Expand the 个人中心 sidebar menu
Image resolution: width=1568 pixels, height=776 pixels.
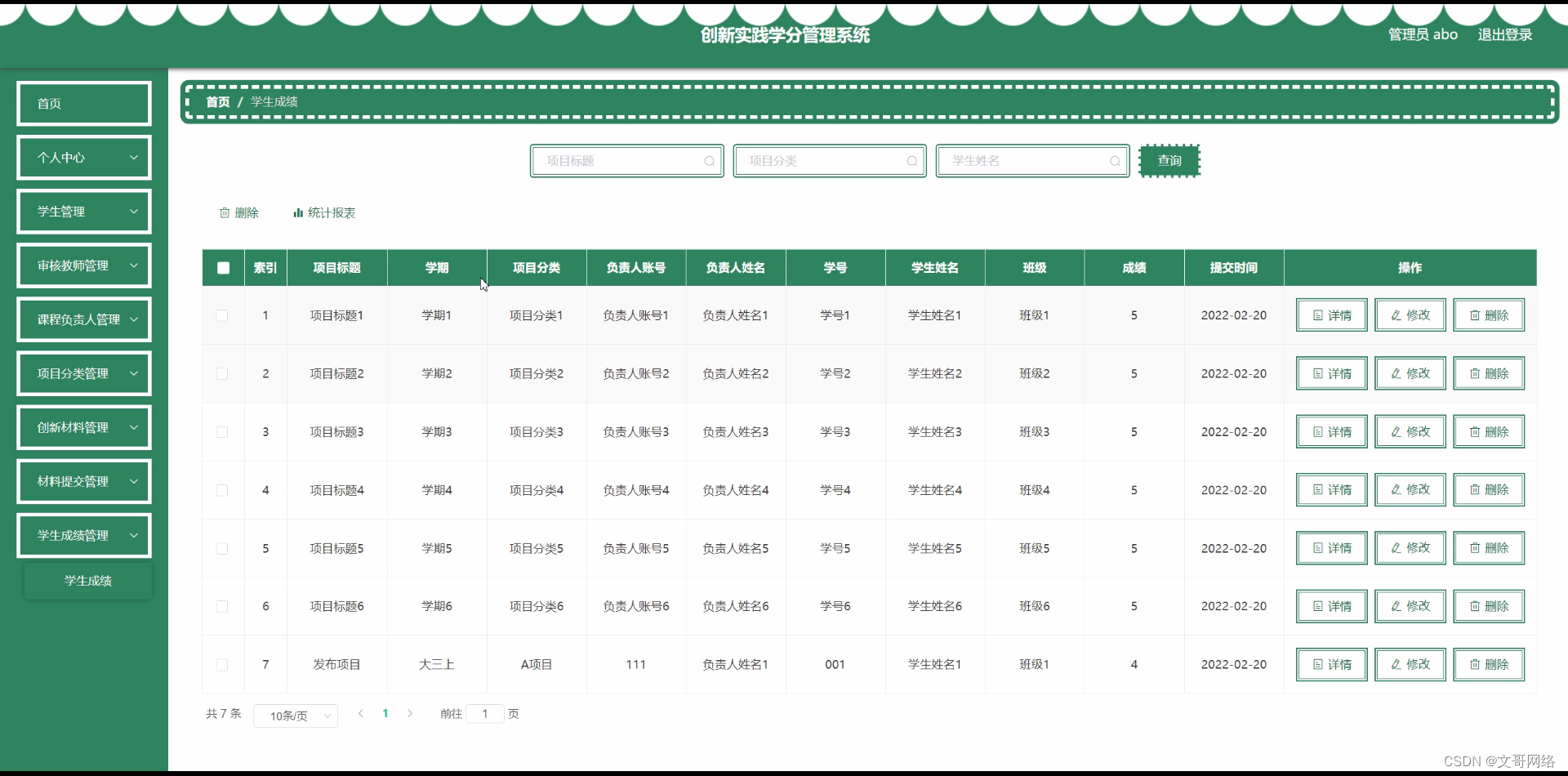coord(84,158)
